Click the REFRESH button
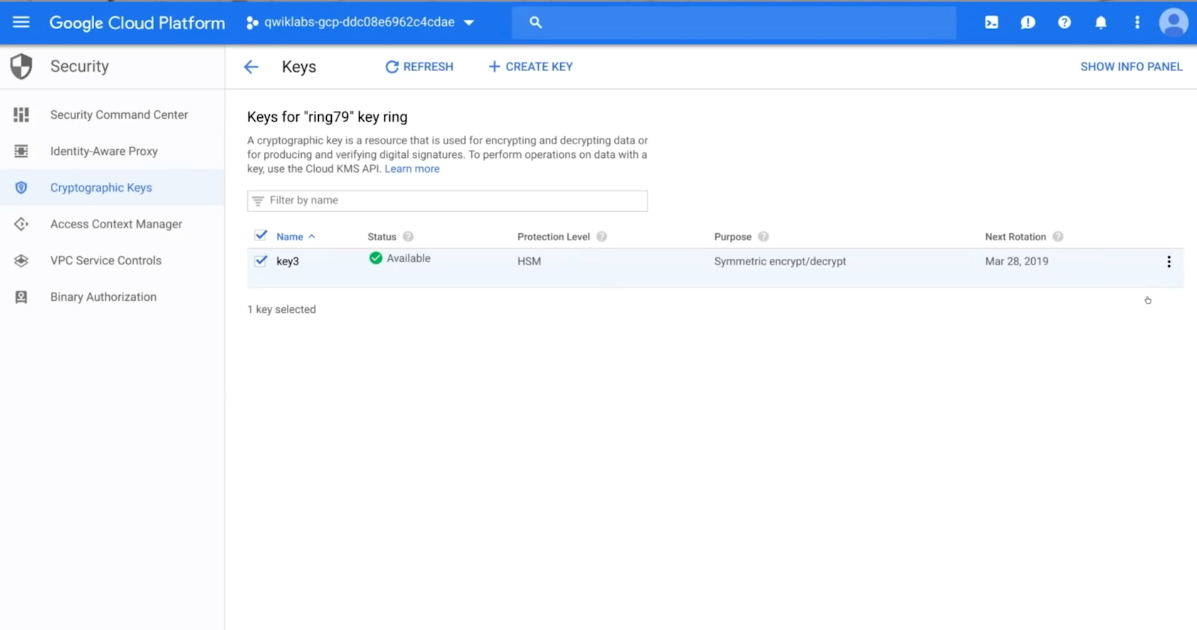Screen dimensions: 1197x630 (x=419, y=66)
